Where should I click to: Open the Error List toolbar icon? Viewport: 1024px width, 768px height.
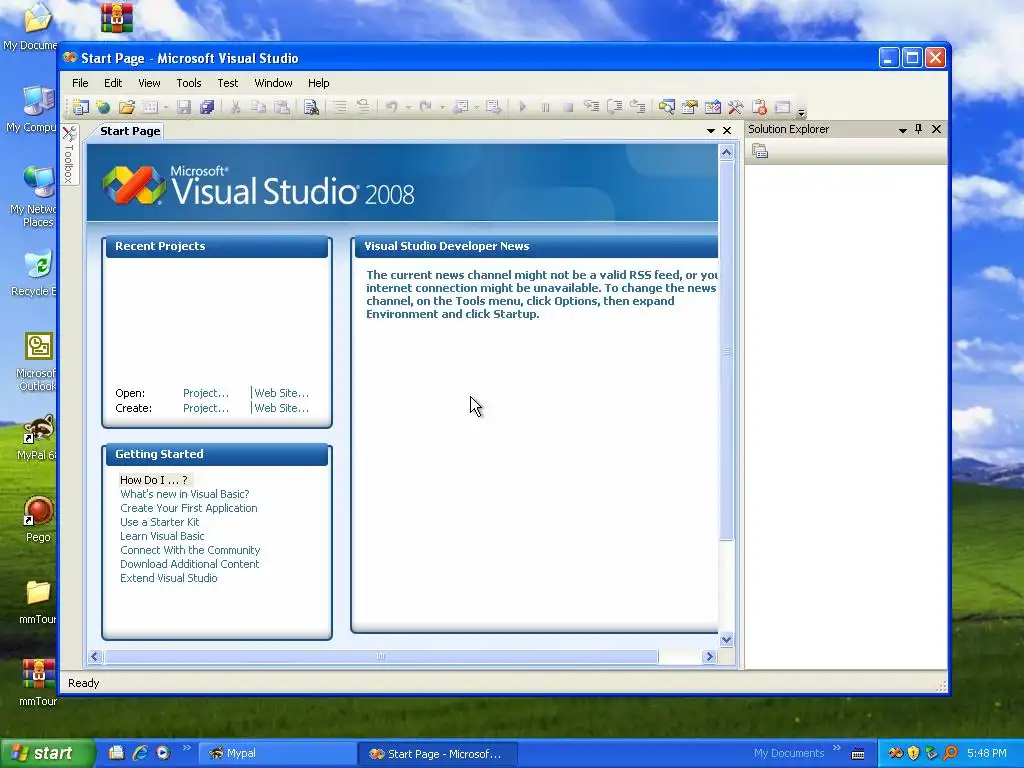tap(759, 107)
